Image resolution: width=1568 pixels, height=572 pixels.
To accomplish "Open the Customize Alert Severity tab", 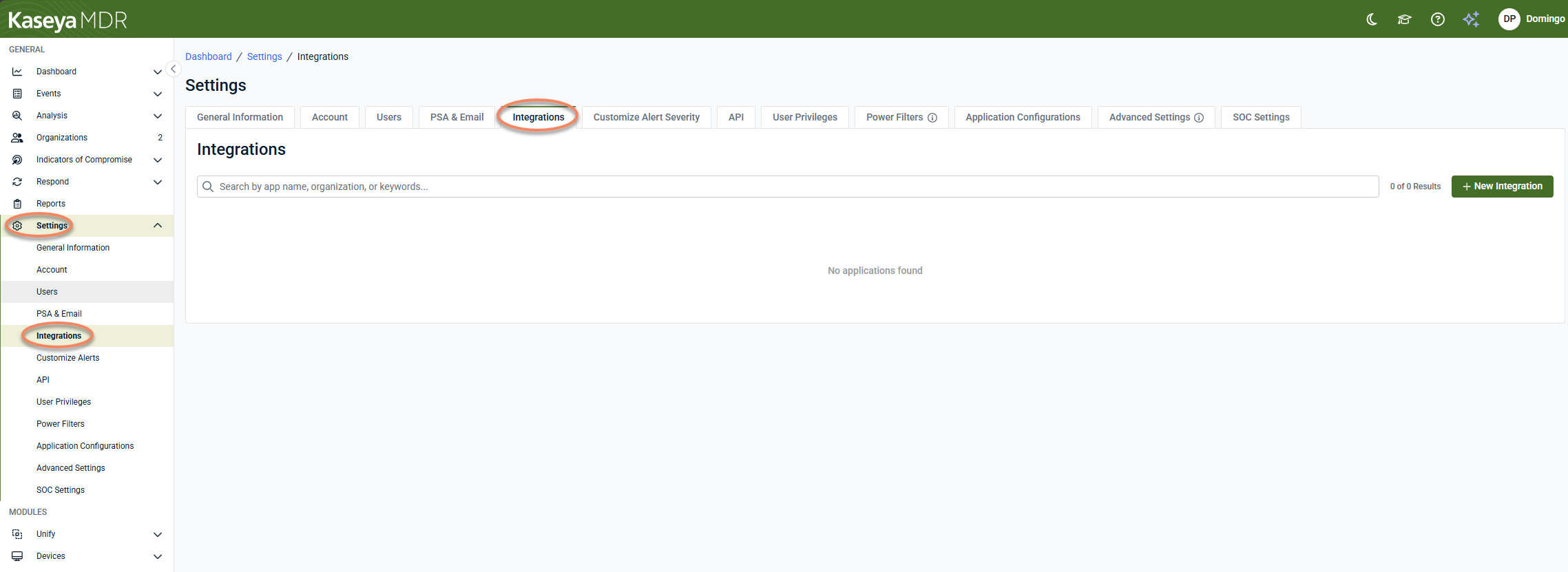I will pos(647,117).
